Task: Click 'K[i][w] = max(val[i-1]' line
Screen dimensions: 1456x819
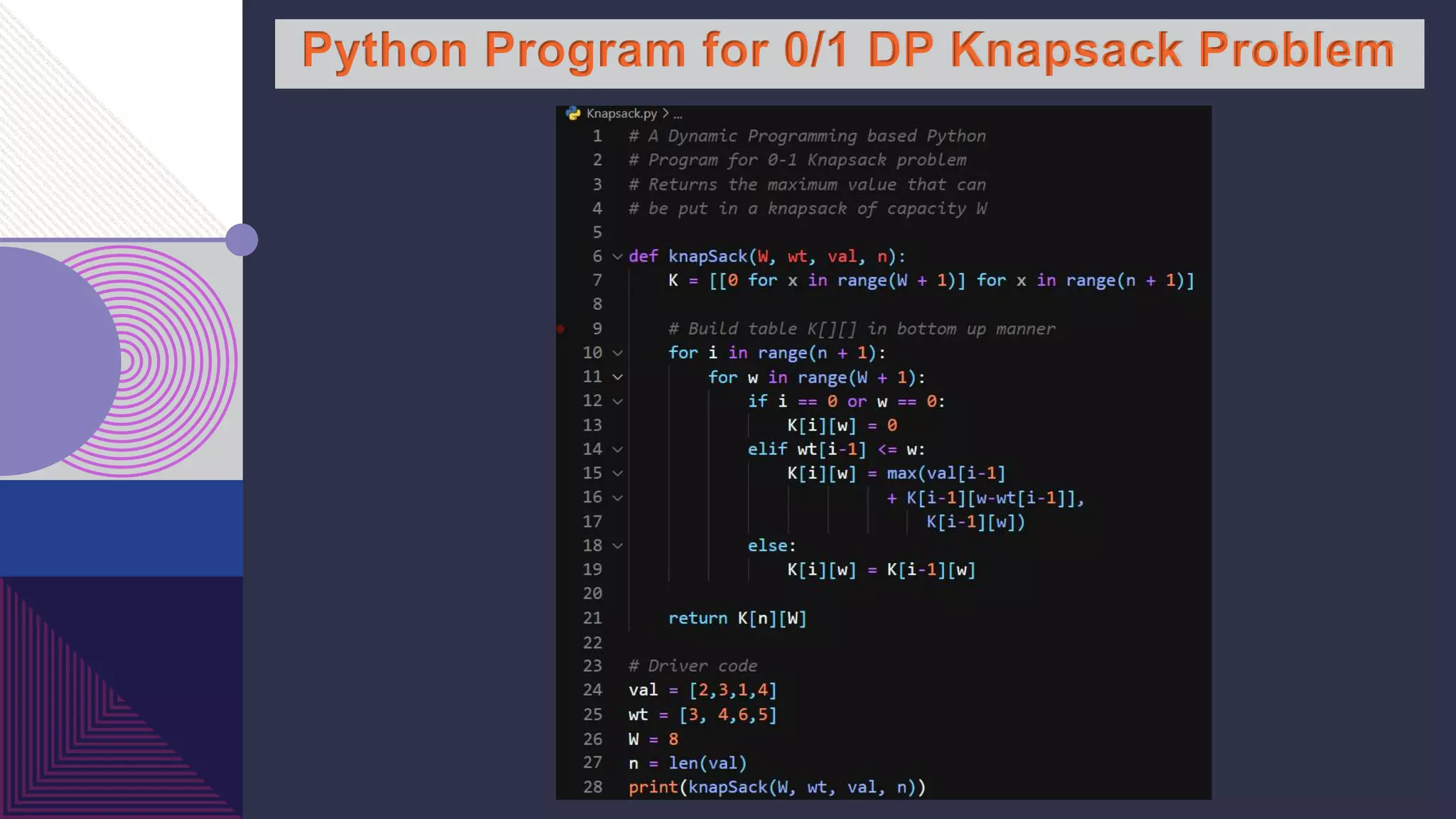Action: tap(896, 473)
